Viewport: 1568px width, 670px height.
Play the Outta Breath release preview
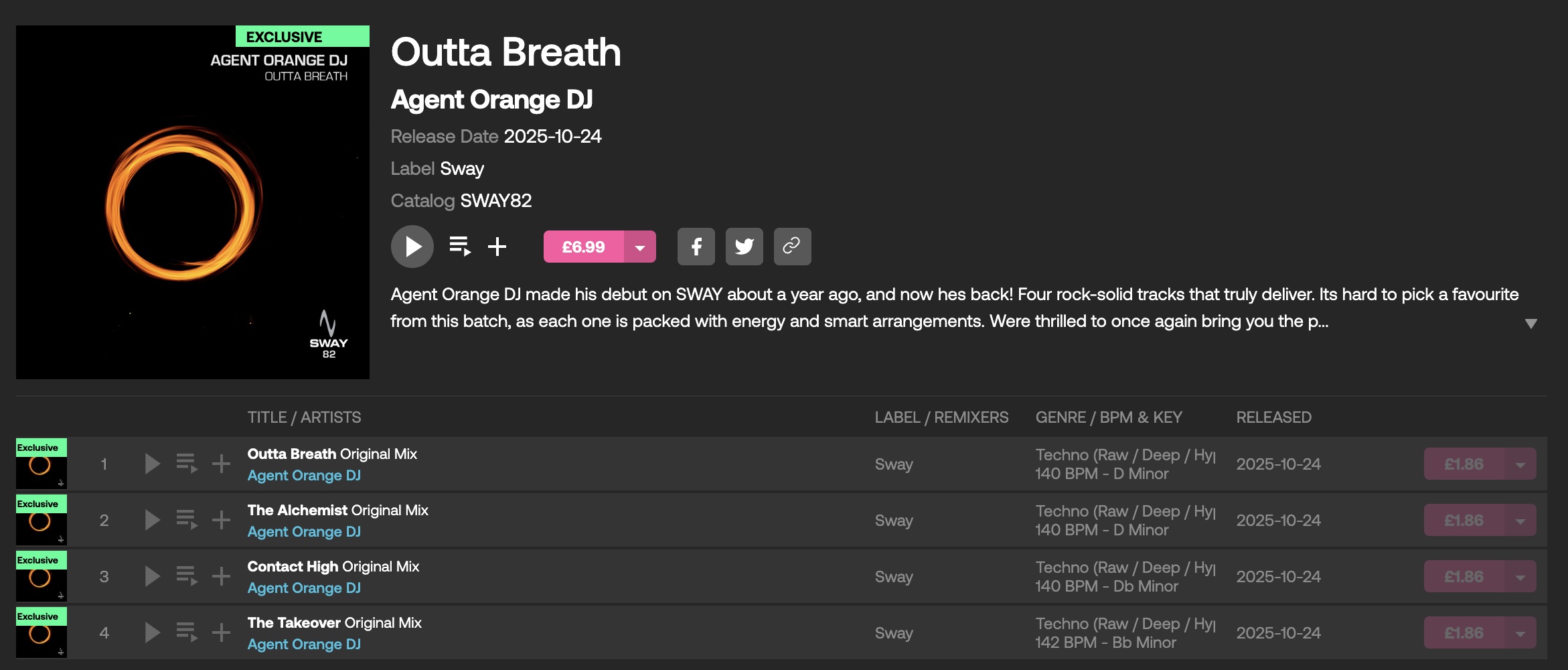tap(412, 247)
